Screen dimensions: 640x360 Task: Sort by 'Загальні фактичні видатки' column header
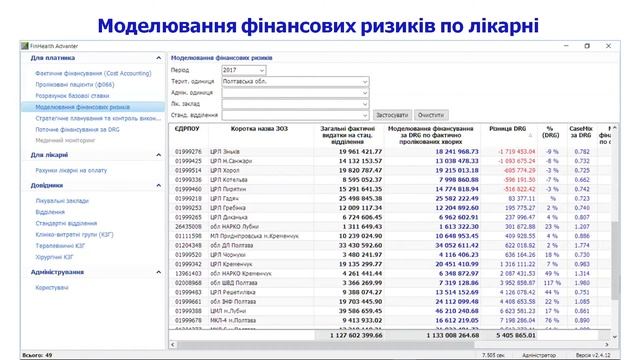tap(347, 135)
